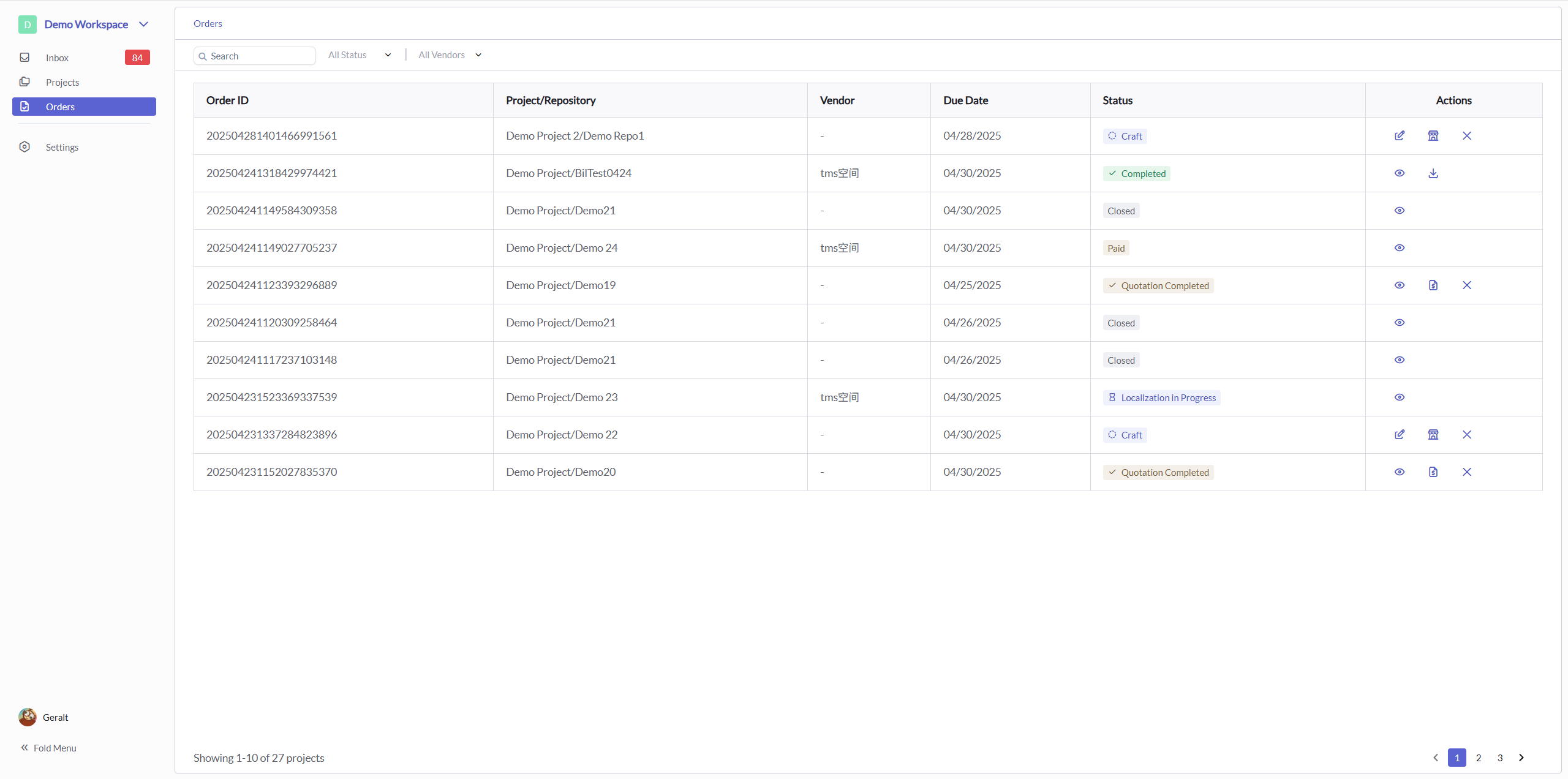Image resolution: width=1568 pixels, height=779 pixels.
Task: Click next page arrow in pagination
Action: tap(1521, 758)
